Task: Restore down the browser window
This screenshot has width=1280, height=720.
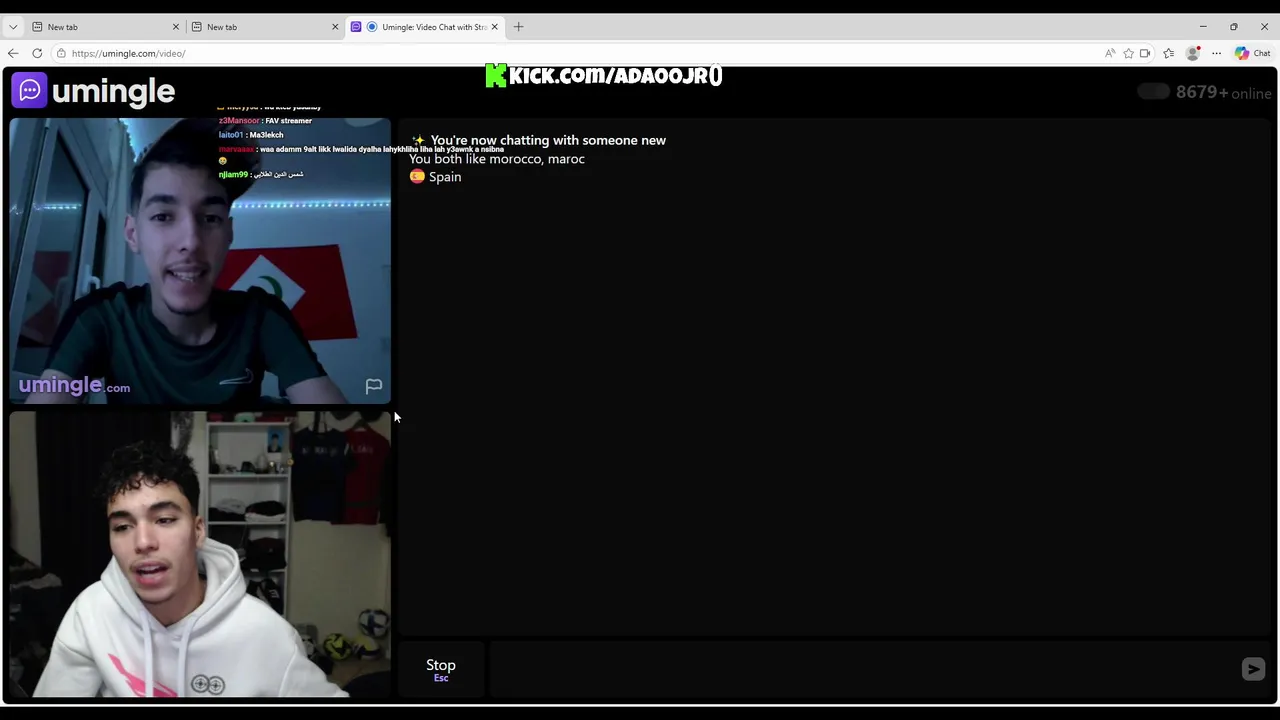Action: (1234, 27)
